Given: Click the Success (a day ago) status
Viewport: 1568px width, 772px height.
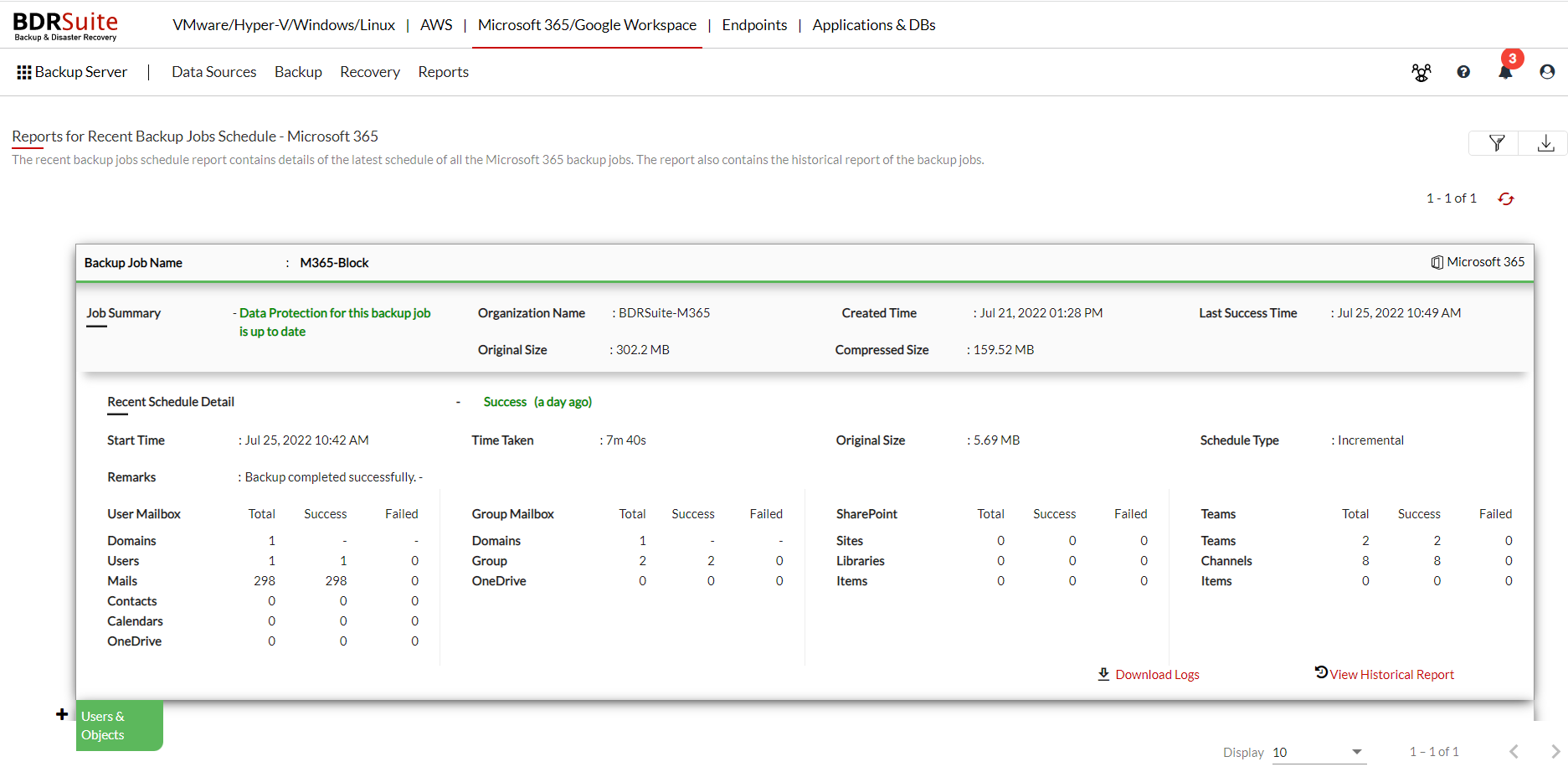Looking at the screenshot, I should click(537, 402).
